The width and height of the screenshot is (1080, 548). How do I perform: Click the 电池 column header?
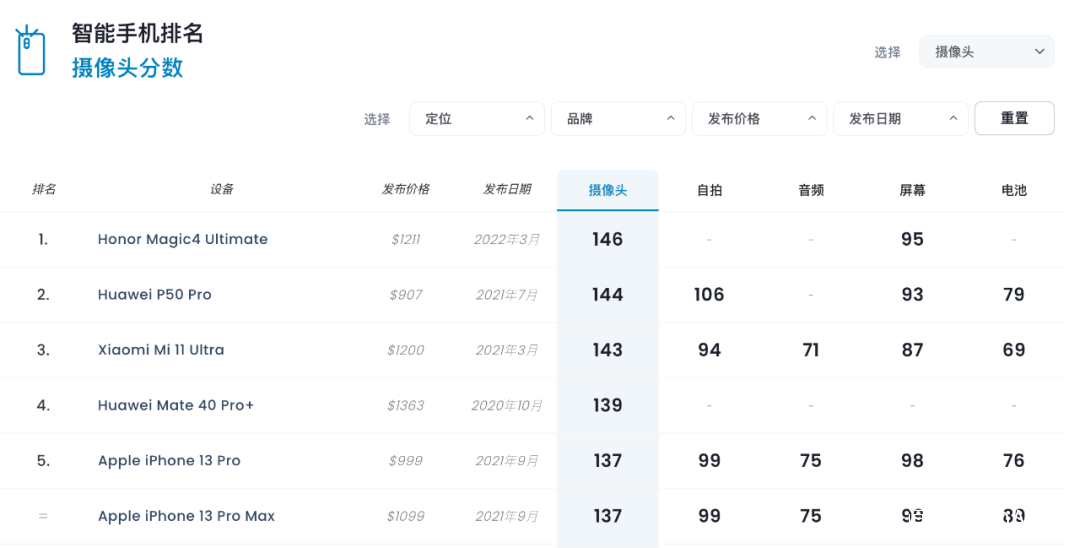pyautogui.click(x=1014, y=190)
